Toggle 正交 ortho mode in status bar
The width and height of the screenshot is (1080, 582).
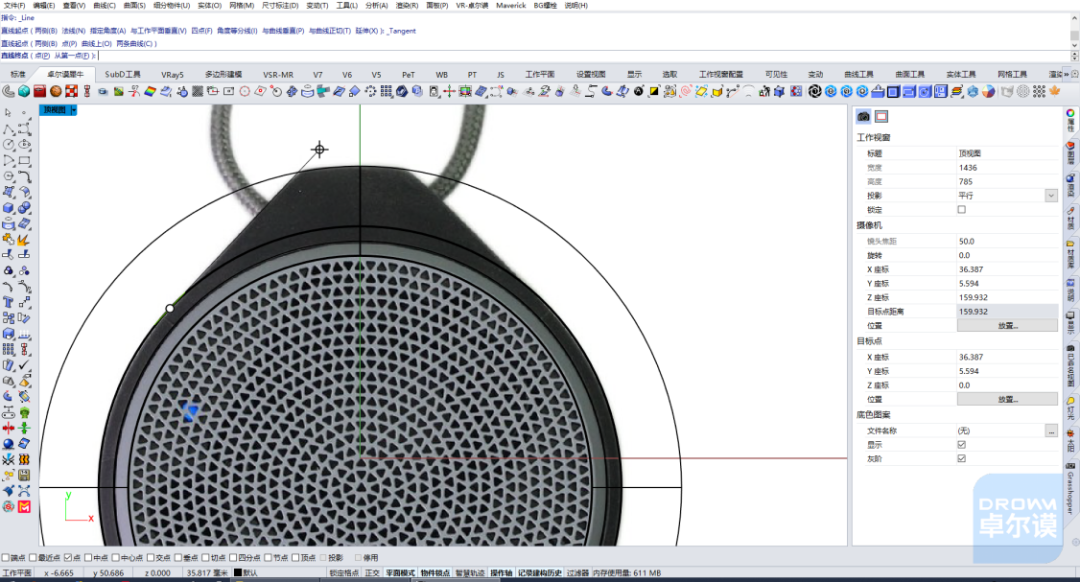(x=372, y=572)
